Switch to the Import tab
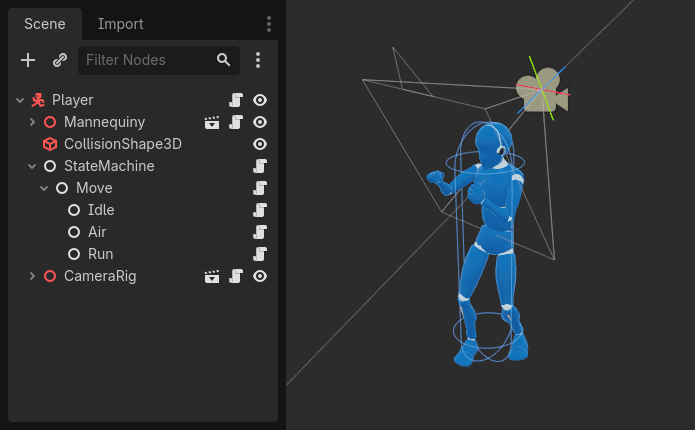695x430 pixels. 120,24
